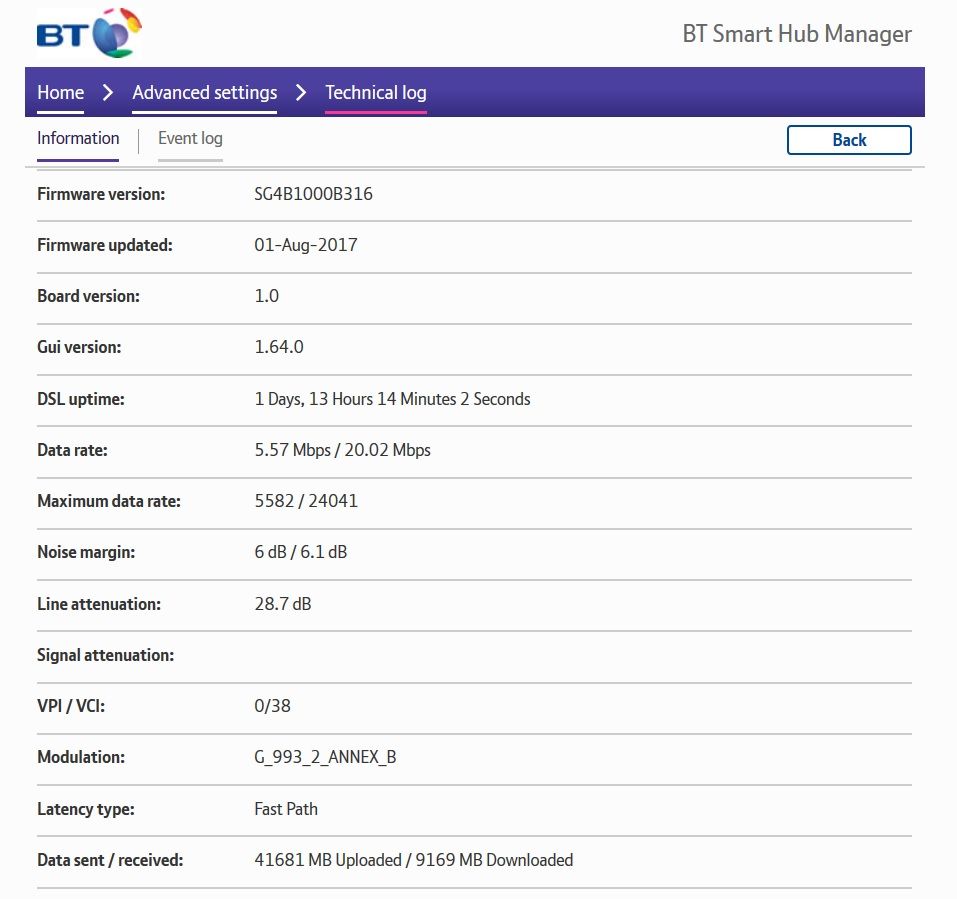Click the chevron after Home breadcrumb
The image size is (957, 899).
click(x=108, y=93)
